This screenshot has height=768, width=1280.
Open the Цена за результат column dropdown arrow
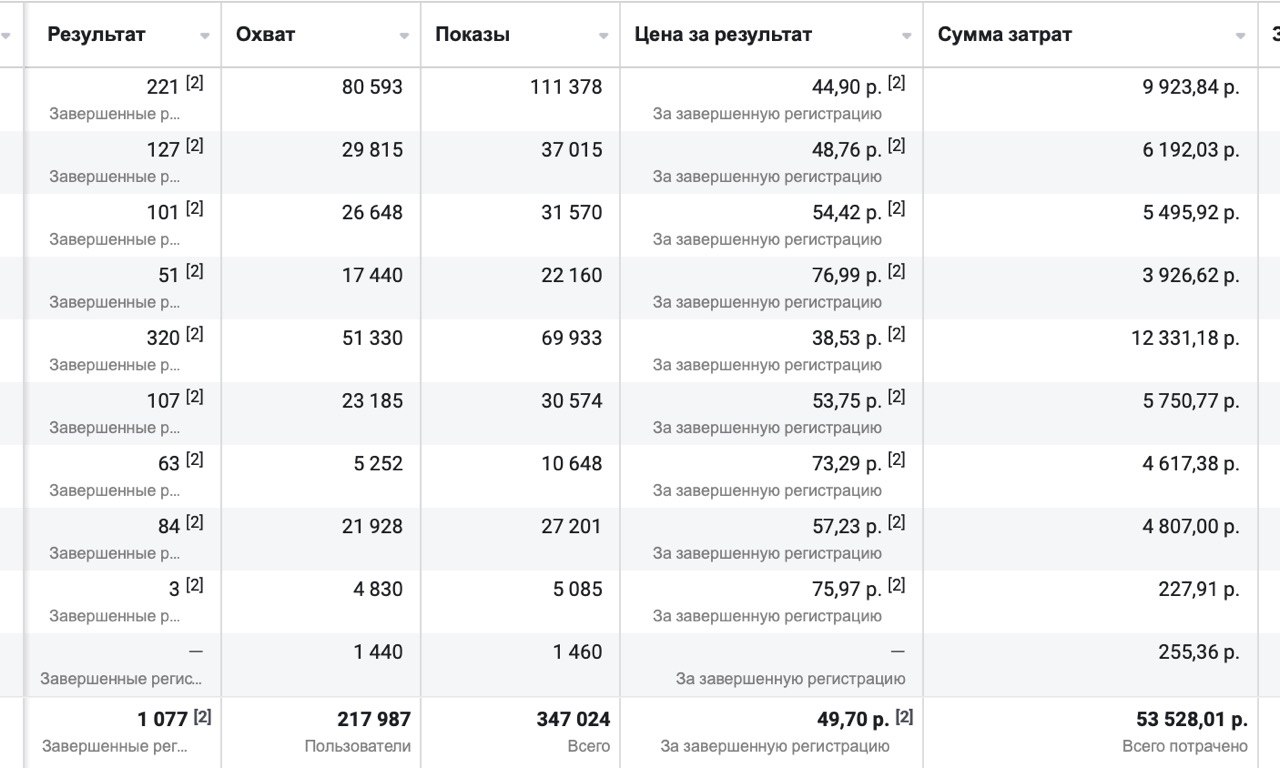906,36
